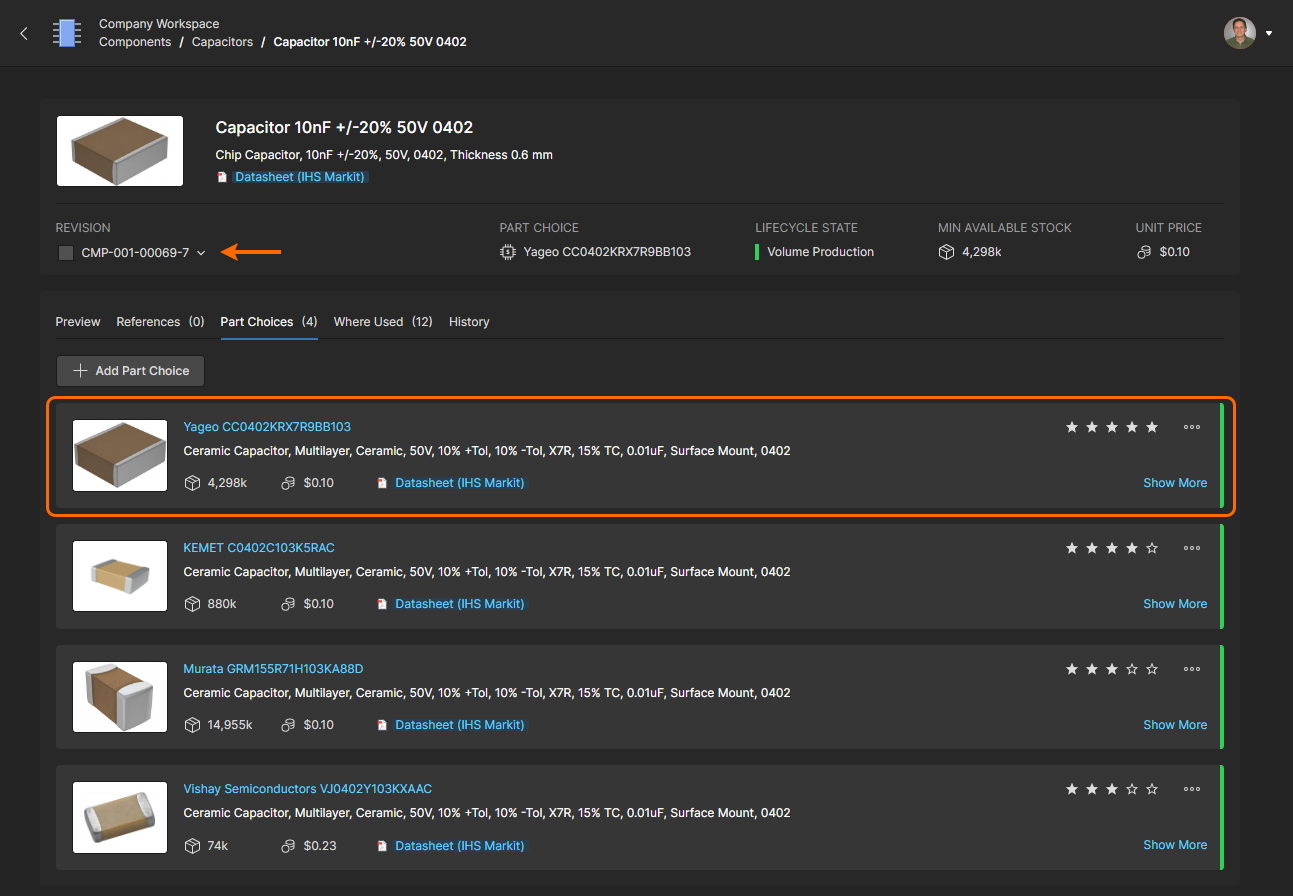Select the Yageo CC0402KRX7R9BB103 part choice text in header
This screenshot has height=896, width=1293.
coord(607,252)
